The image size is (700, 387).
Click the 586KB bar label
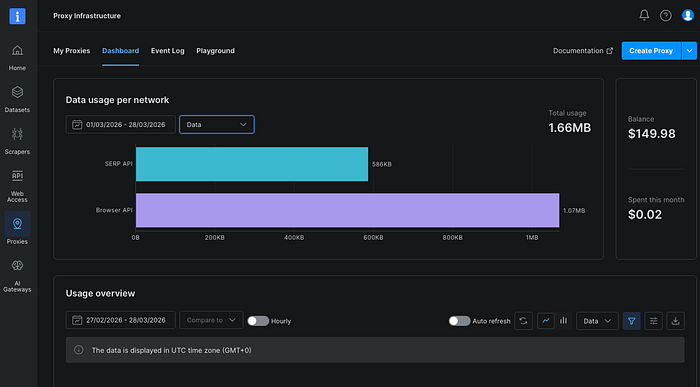pyautogui.click(x=382, y=164)
